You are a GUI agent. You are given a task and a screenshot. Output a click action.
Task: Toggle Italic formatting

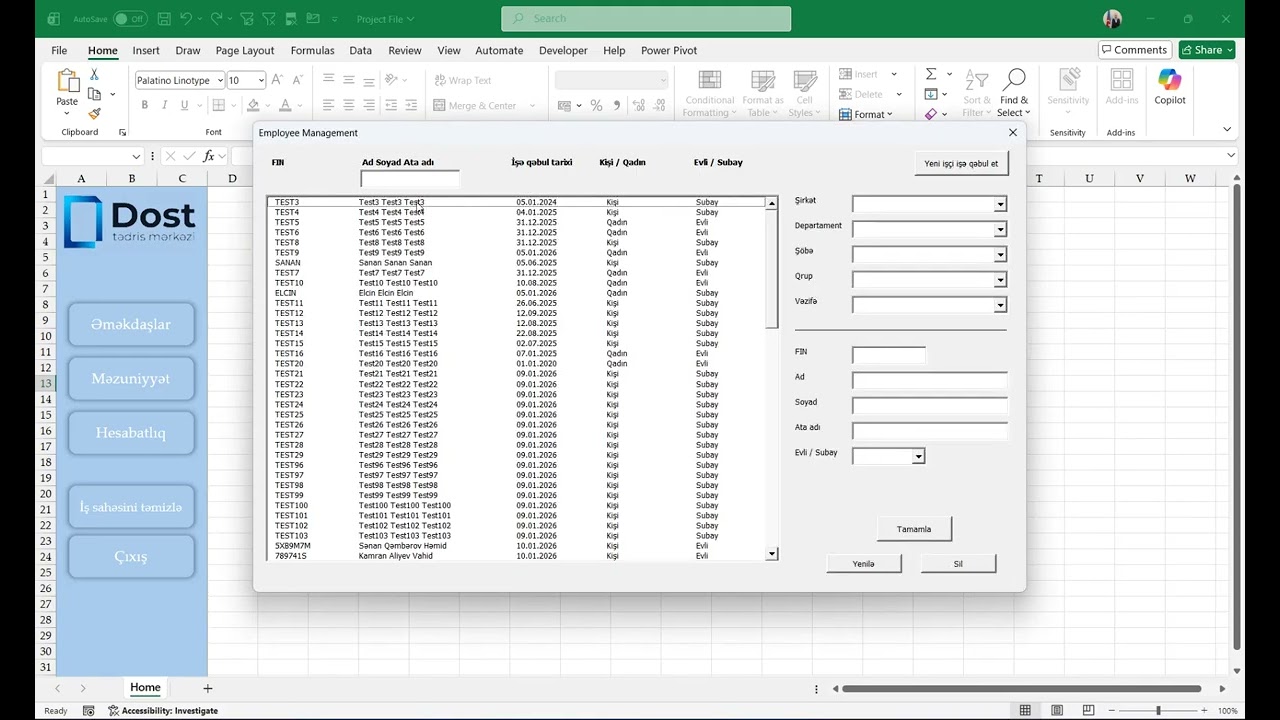click(x=165, y=105)
